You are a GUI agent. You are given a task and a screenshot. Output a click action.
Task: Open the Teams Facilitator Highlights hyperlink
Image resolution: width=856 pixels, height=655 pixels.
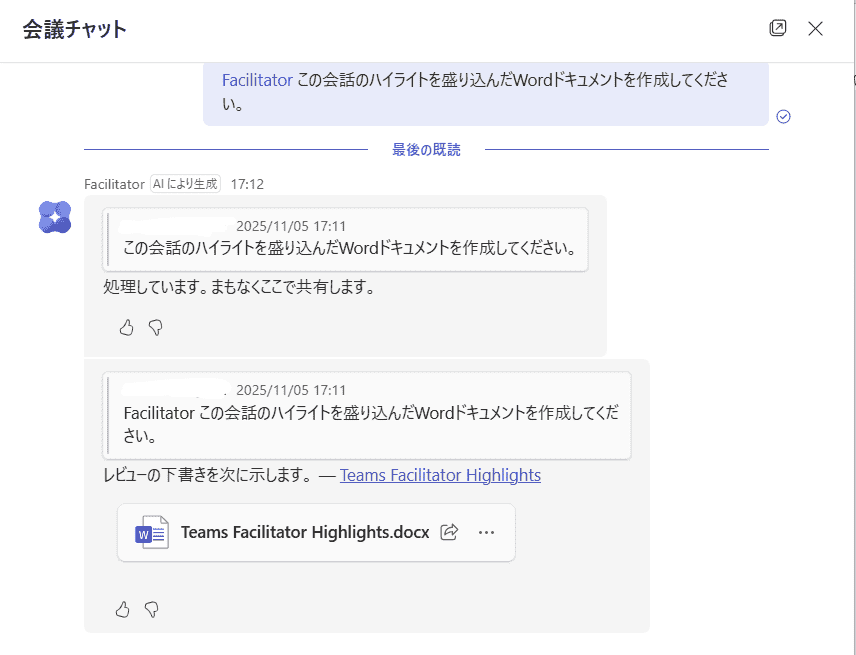[440, 475]
